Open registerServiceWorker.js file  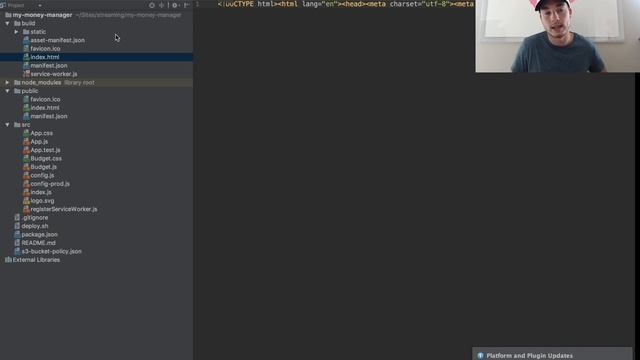click(x=64, y=209)
